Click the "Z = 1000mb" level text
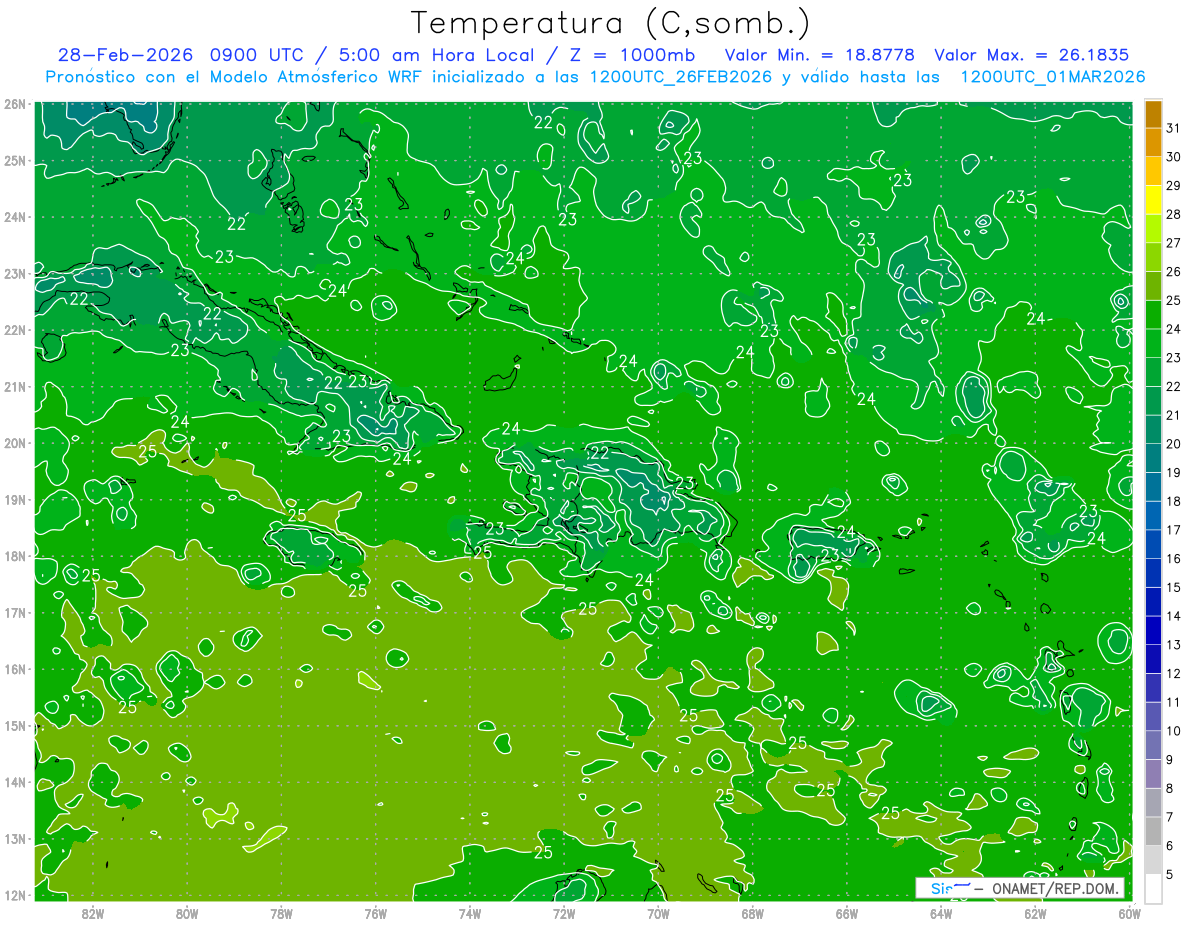The height and width of the screenshot is (927, 1200). tap(631, 55)
